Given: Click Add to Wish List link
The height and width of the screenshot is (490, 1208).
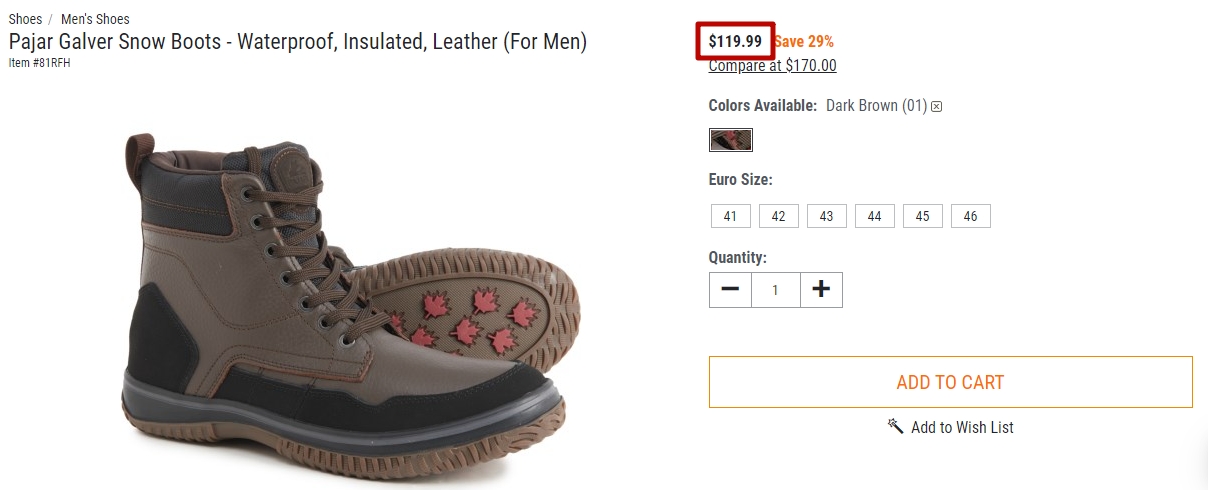Looking at the screenshot, I should click(962, 427).
